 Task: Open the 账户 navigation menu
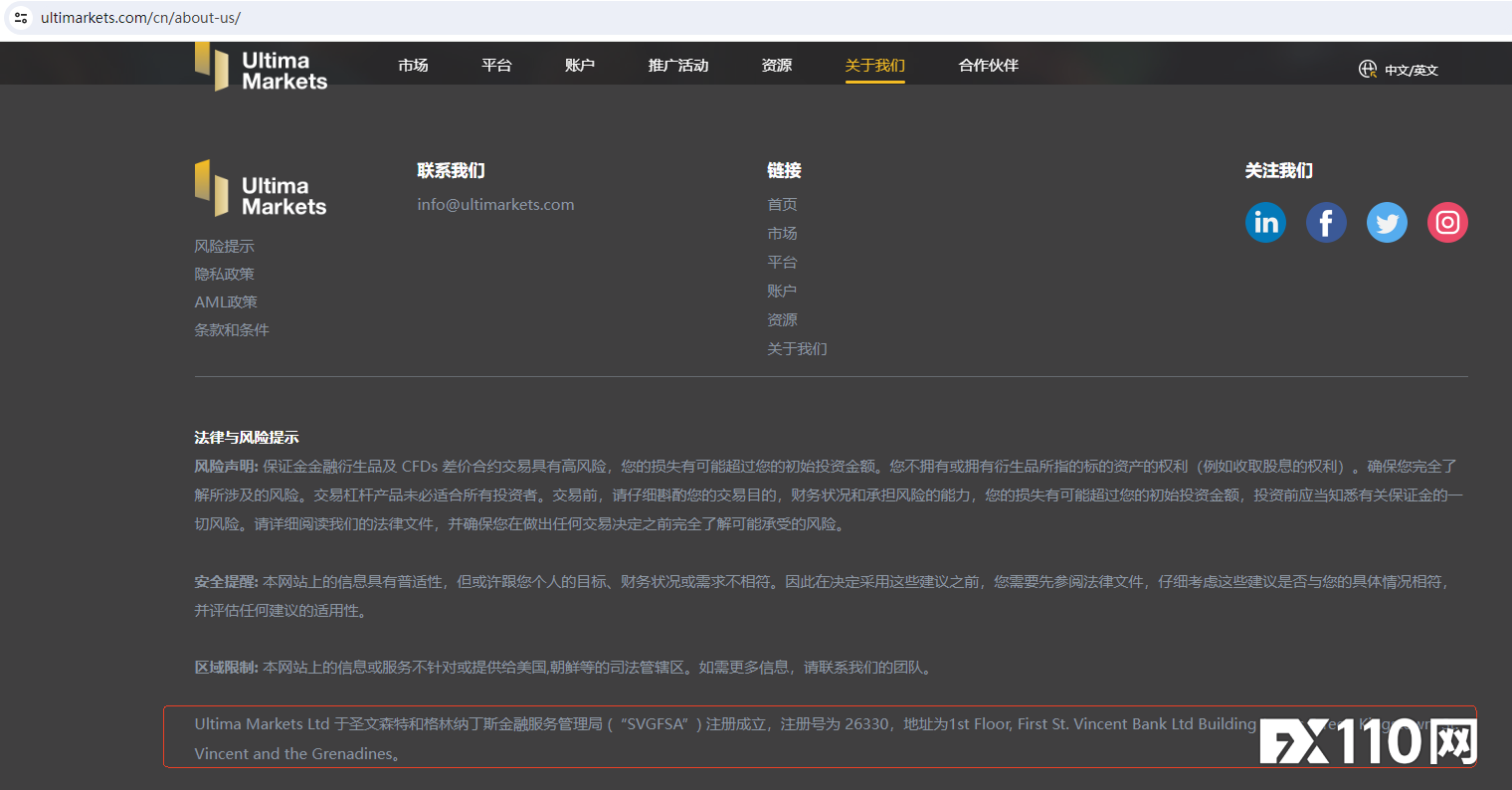tap(580, 66)
